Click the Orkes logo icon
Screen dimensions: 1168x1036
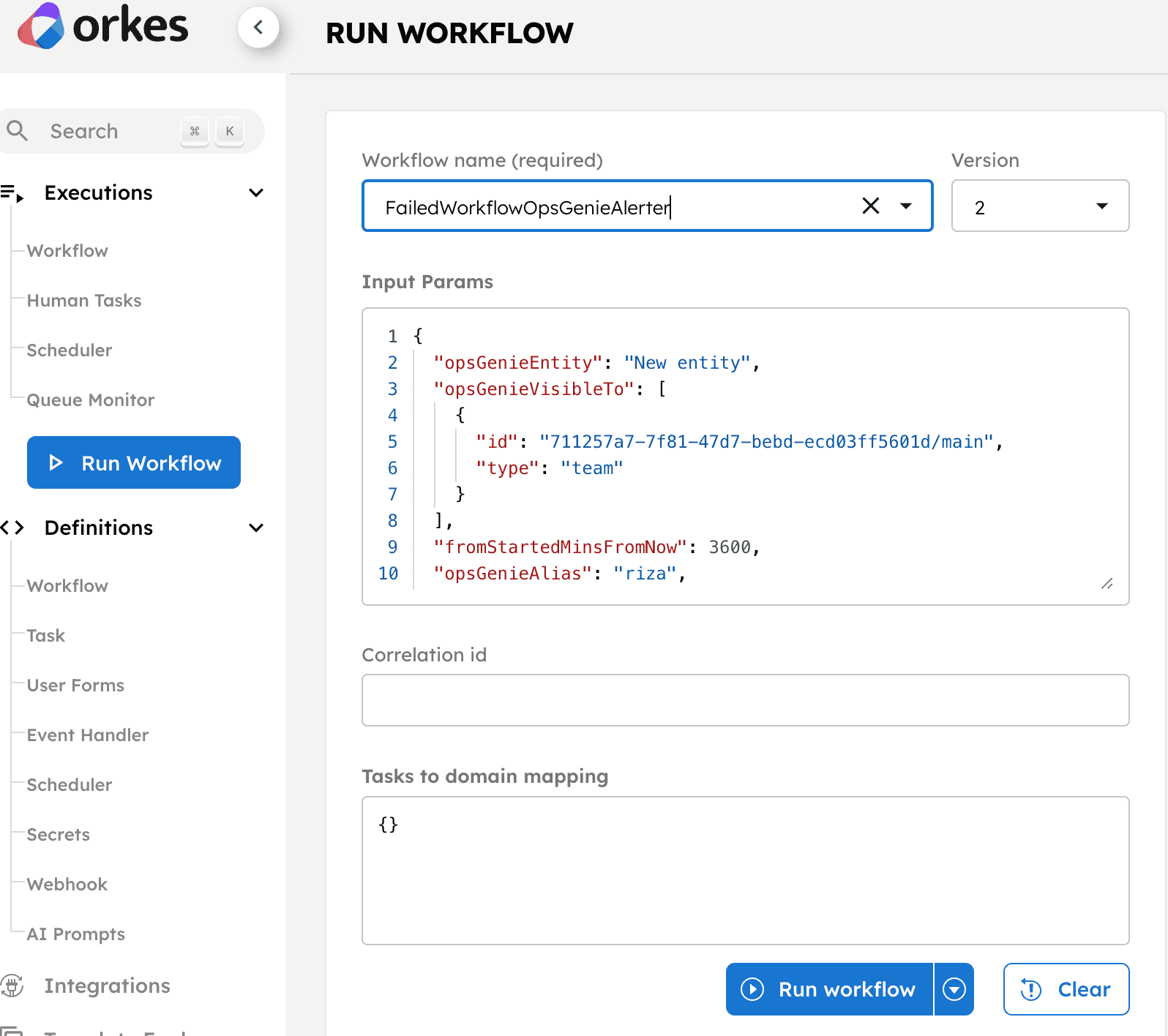[x=41, y=26]
